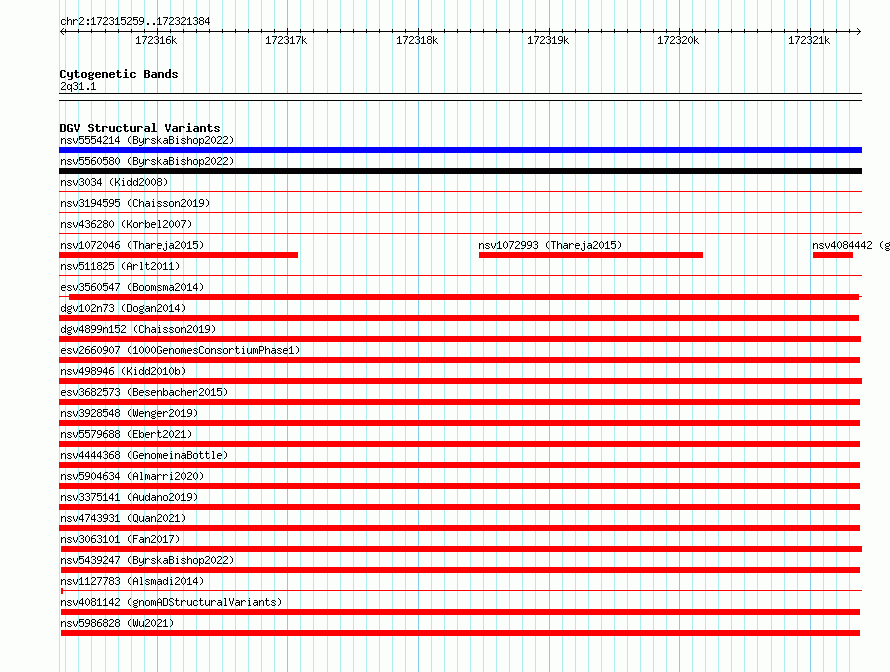Click the red nsv498946 variant bar
This screenshot has height=672, width=890.
point(460,381)
